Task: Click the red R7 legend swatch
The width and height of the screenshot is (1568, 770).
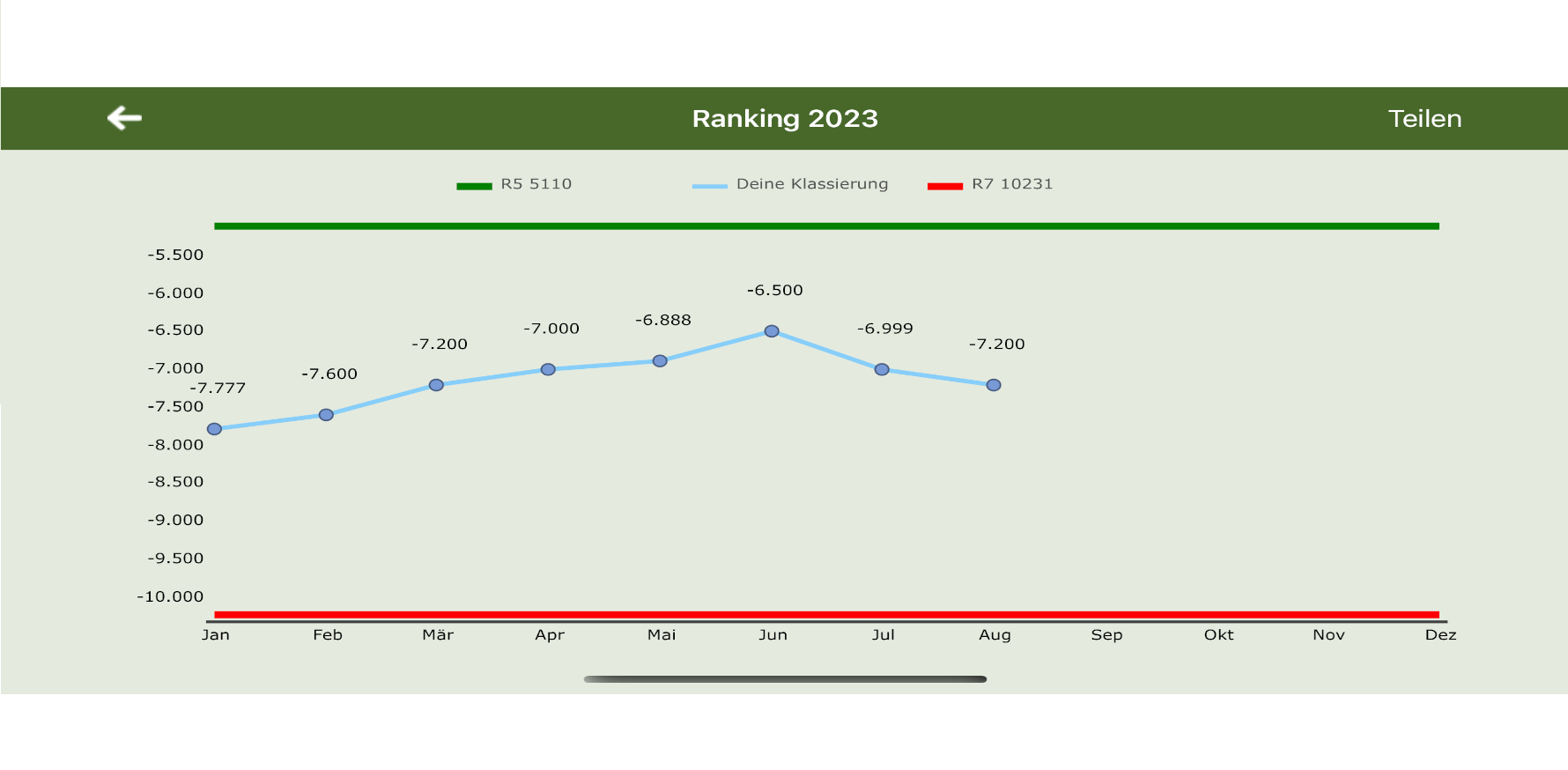Action: (x=944, y=186)
